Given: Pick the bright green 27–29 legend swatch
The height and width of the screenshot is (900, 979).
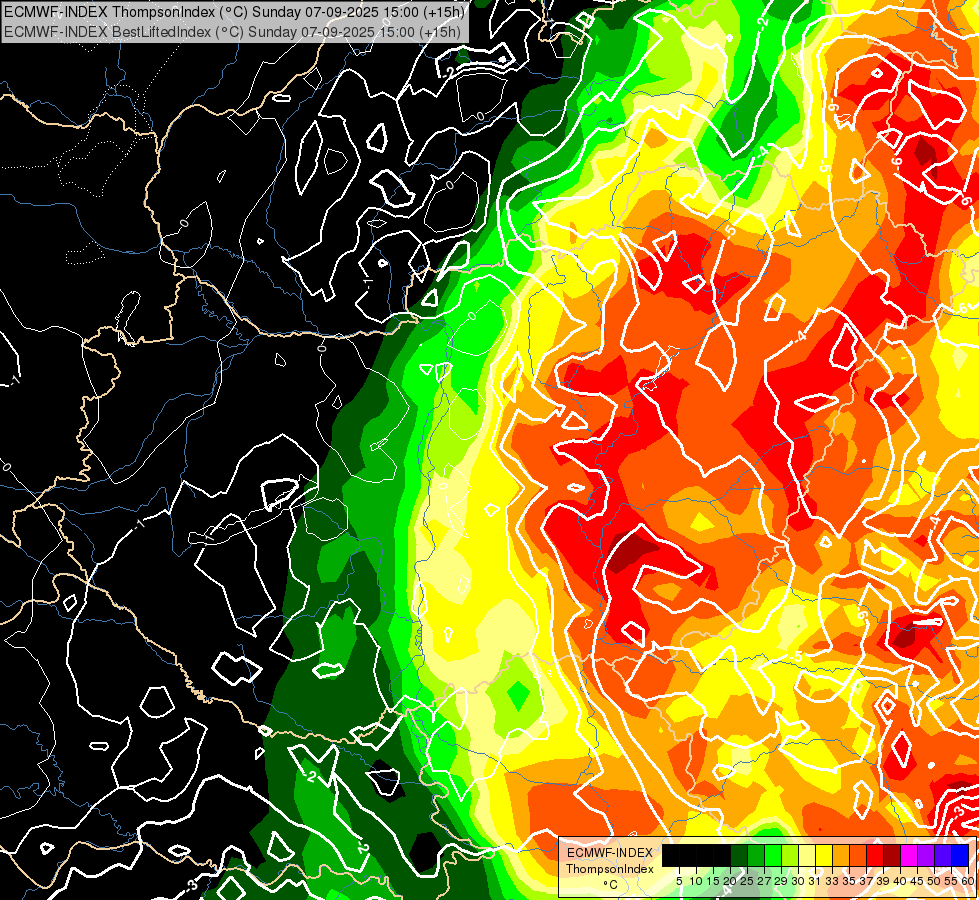Looking at the screenshot, I should pyautogui.click(x=773, y=856).
